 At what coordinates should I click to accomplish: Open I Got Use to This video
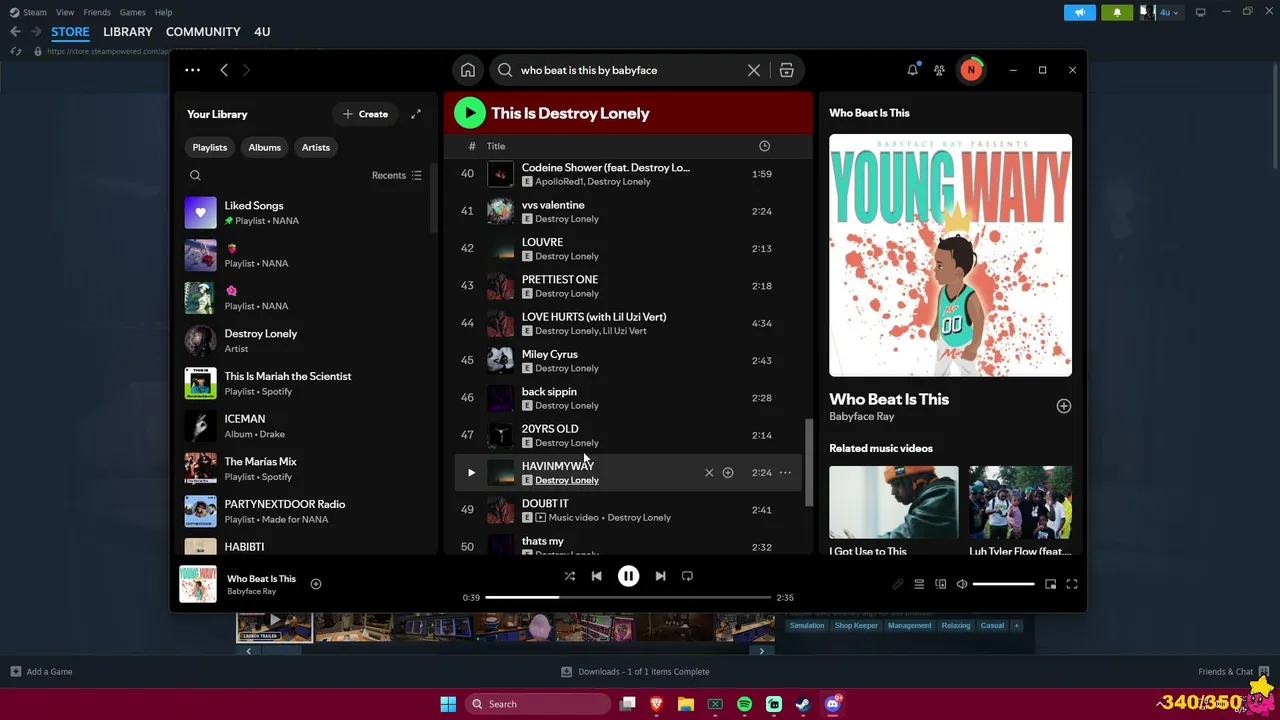coord(893,510)
